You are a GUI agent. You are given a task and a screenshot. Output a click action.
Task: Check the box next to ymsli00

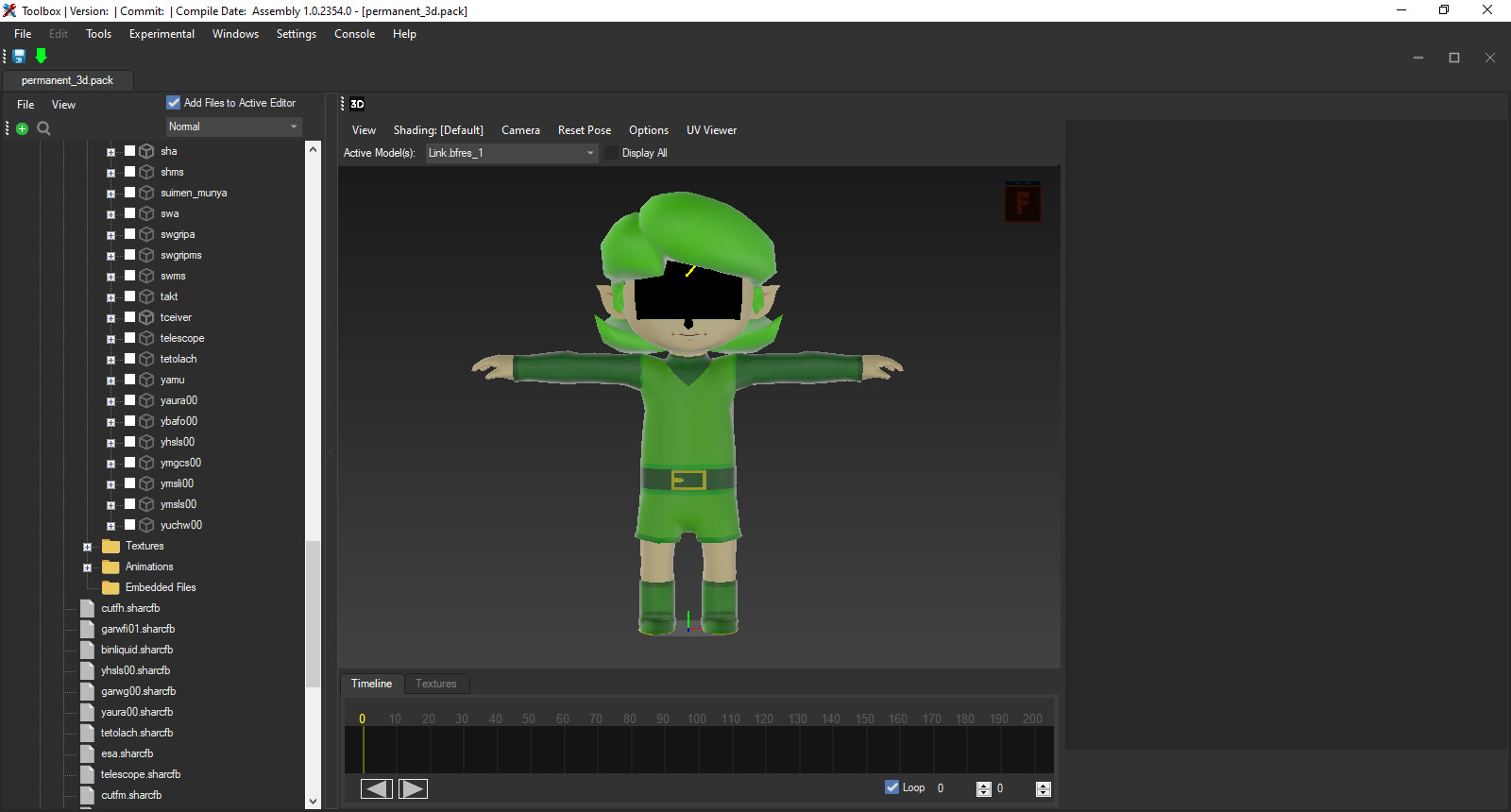(x=130, y=483)
